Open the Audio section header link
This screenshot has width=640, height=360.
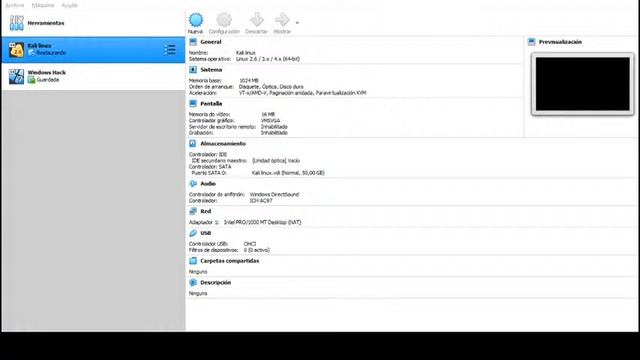(208, 184)
